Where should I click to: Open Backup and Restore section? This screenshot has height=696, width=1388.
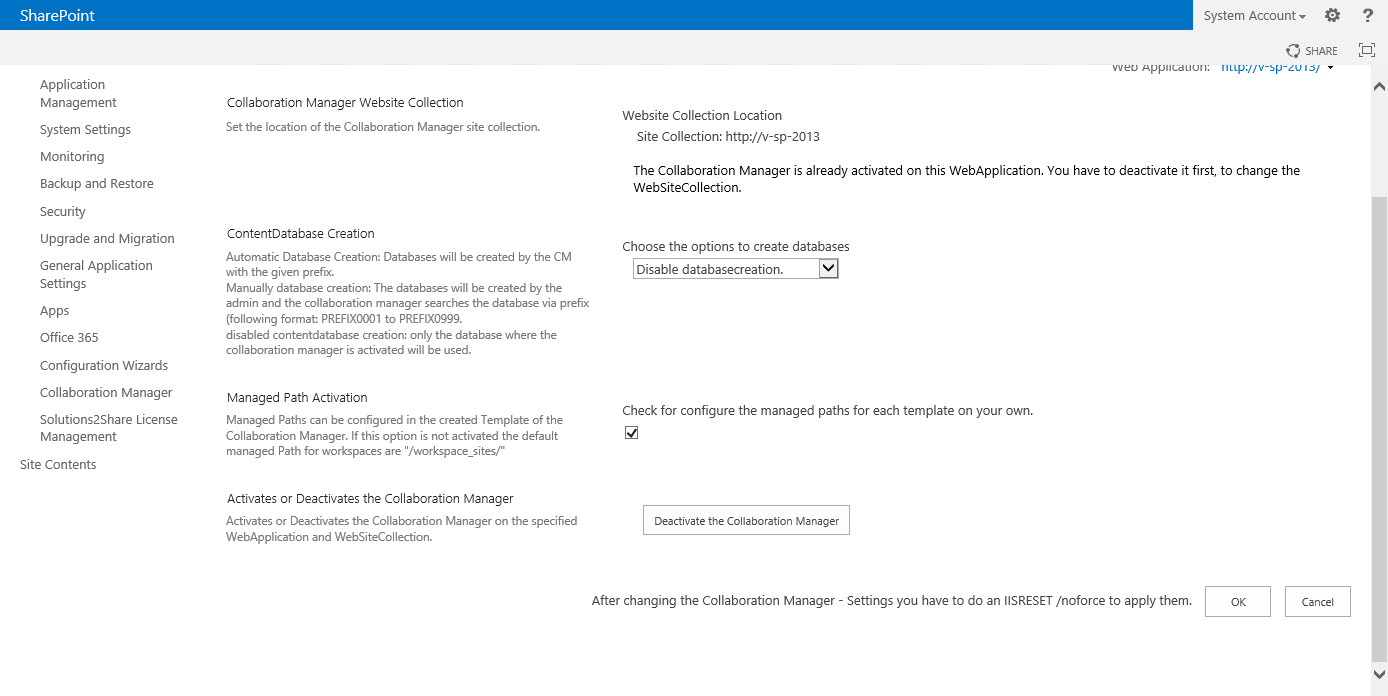pos(97,184)
